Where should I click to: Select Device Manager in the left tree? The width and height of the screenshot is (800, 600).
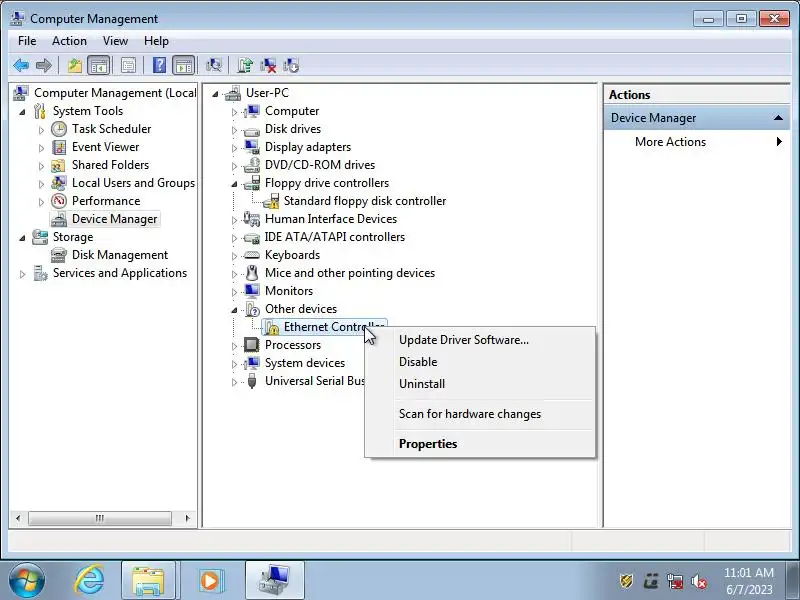[x=114, y=219]
